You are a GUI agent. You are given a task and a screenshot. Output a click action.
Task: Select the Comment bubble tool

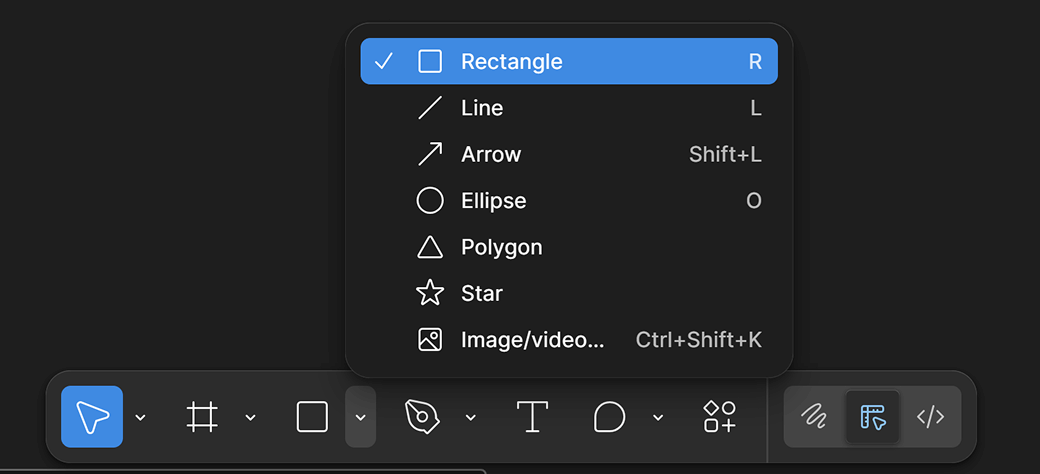tap(610, 416)
